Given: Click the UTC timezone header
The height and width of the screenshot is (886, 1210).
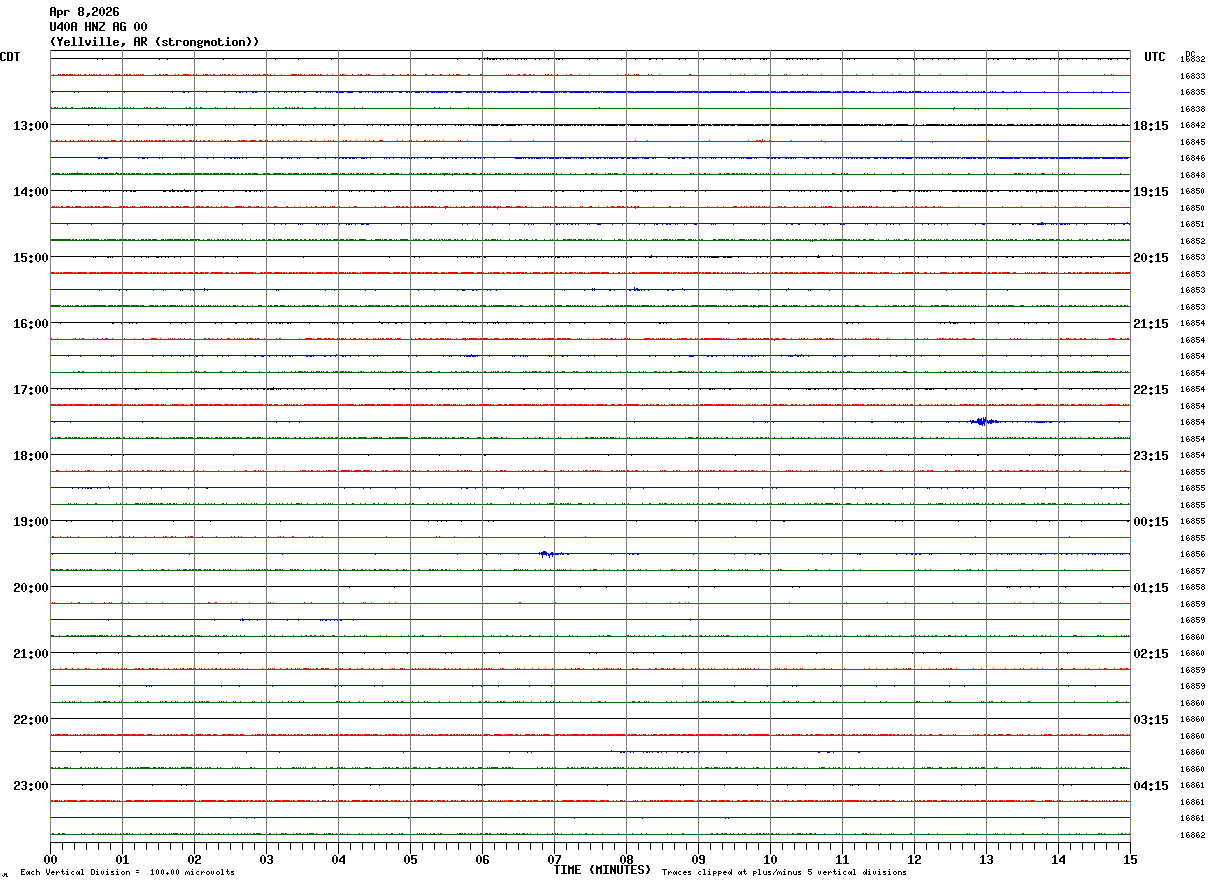Looking at the screenshot, I should click(x=1155, y=57).
